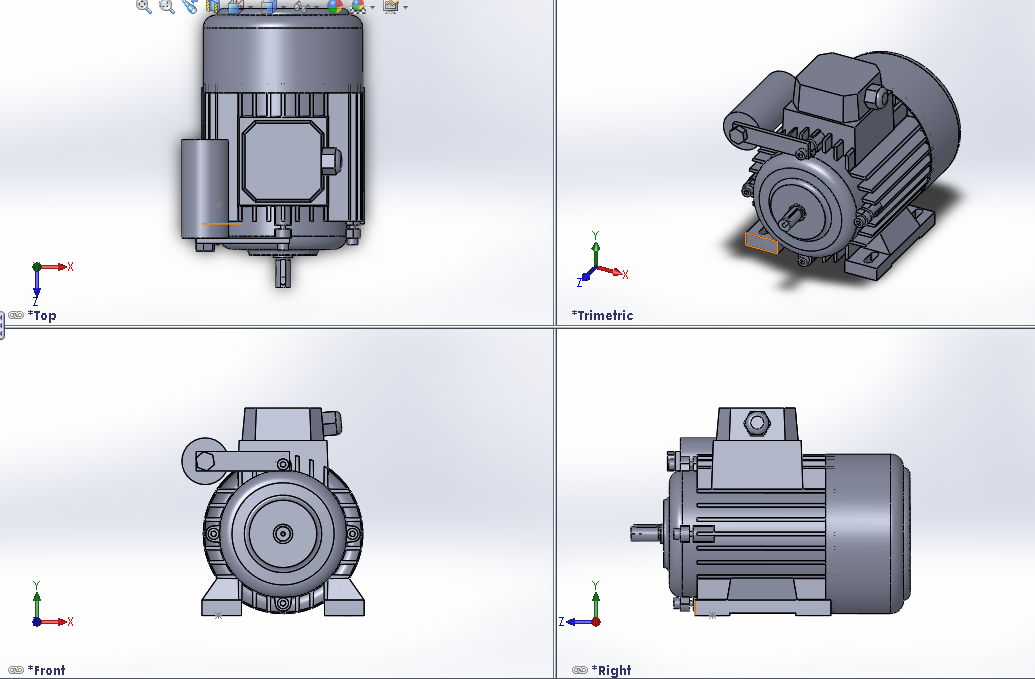Click the *Trimetric view label

tap(602, 315)
